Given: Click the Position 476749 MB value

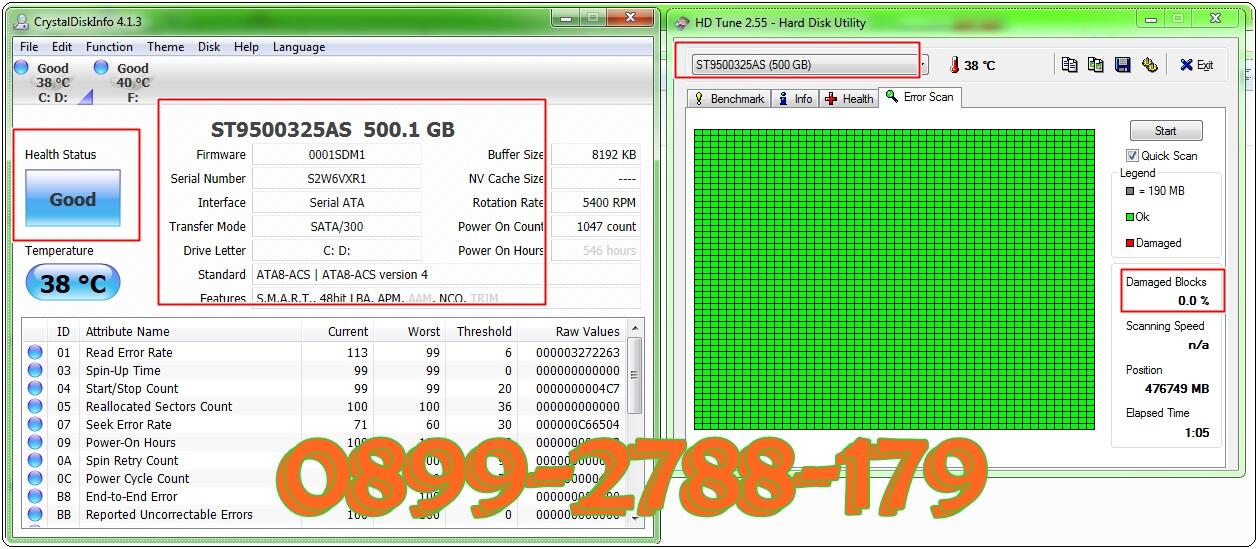Looking at the screenshot, I should tap(1177, 388).
